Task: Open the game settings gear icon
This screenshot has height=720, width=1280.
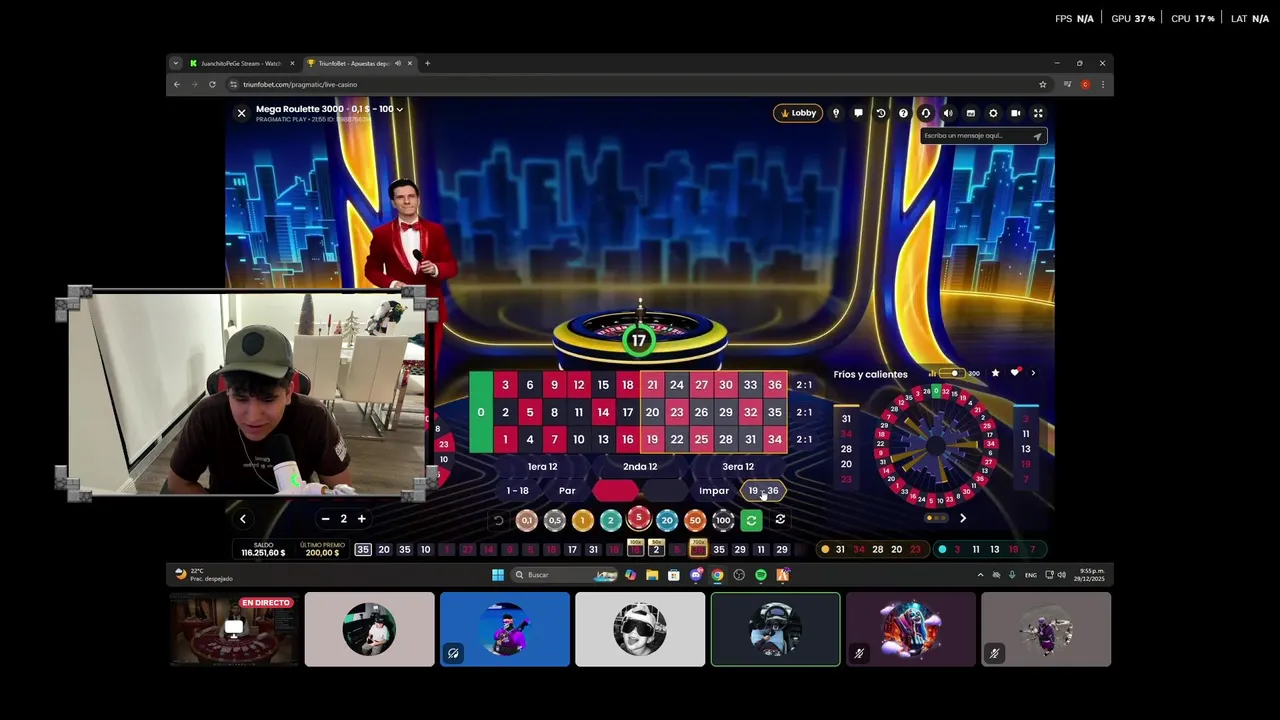Action: pyautogui.click(x=993, y=113)
